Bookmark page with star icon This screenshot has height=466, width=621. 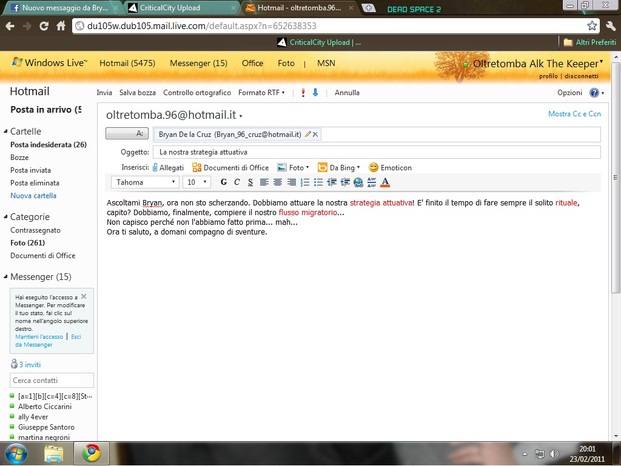(x=592, y=26)
